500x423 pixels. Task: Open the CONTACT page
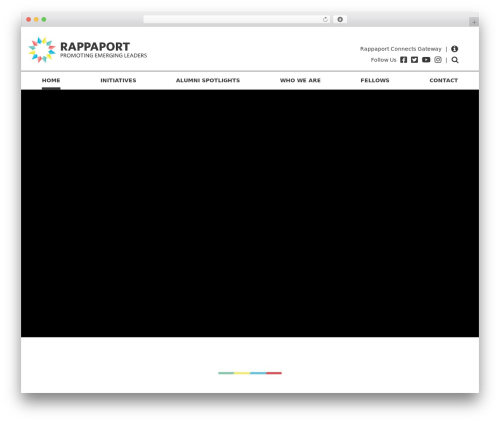(x=444, y=80)
